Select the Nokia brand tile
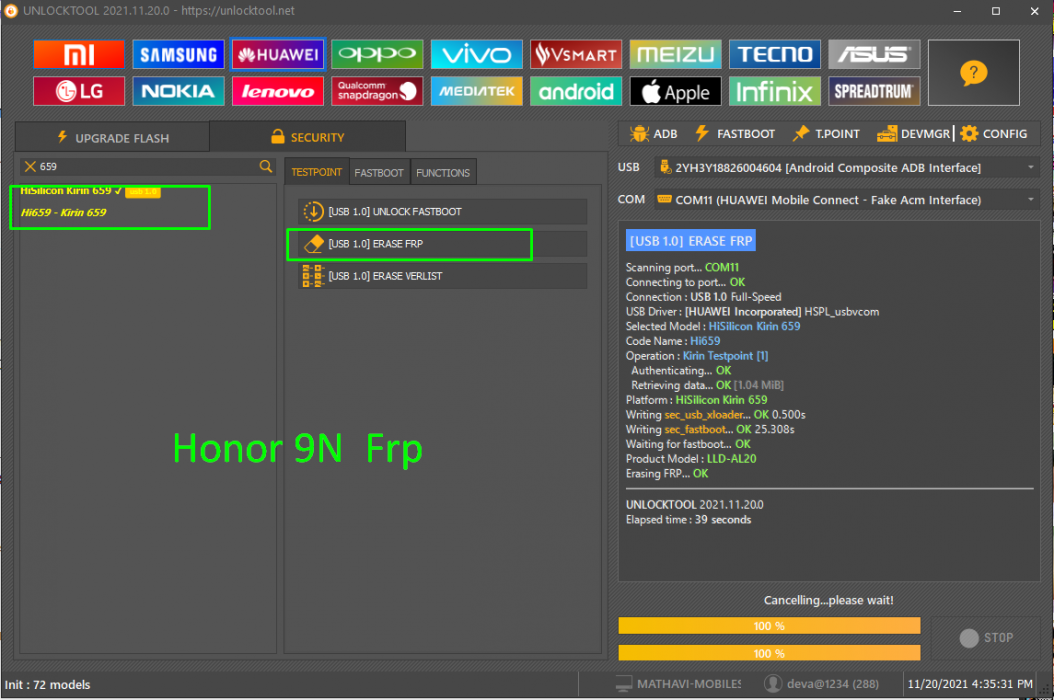This screenshot has height=700, width=1054. (178, 91)
